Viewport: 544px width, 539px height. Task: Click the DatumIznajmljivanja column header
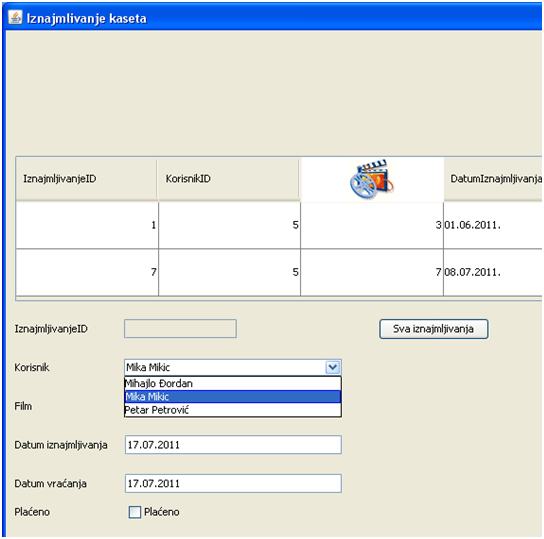[493, 179]
